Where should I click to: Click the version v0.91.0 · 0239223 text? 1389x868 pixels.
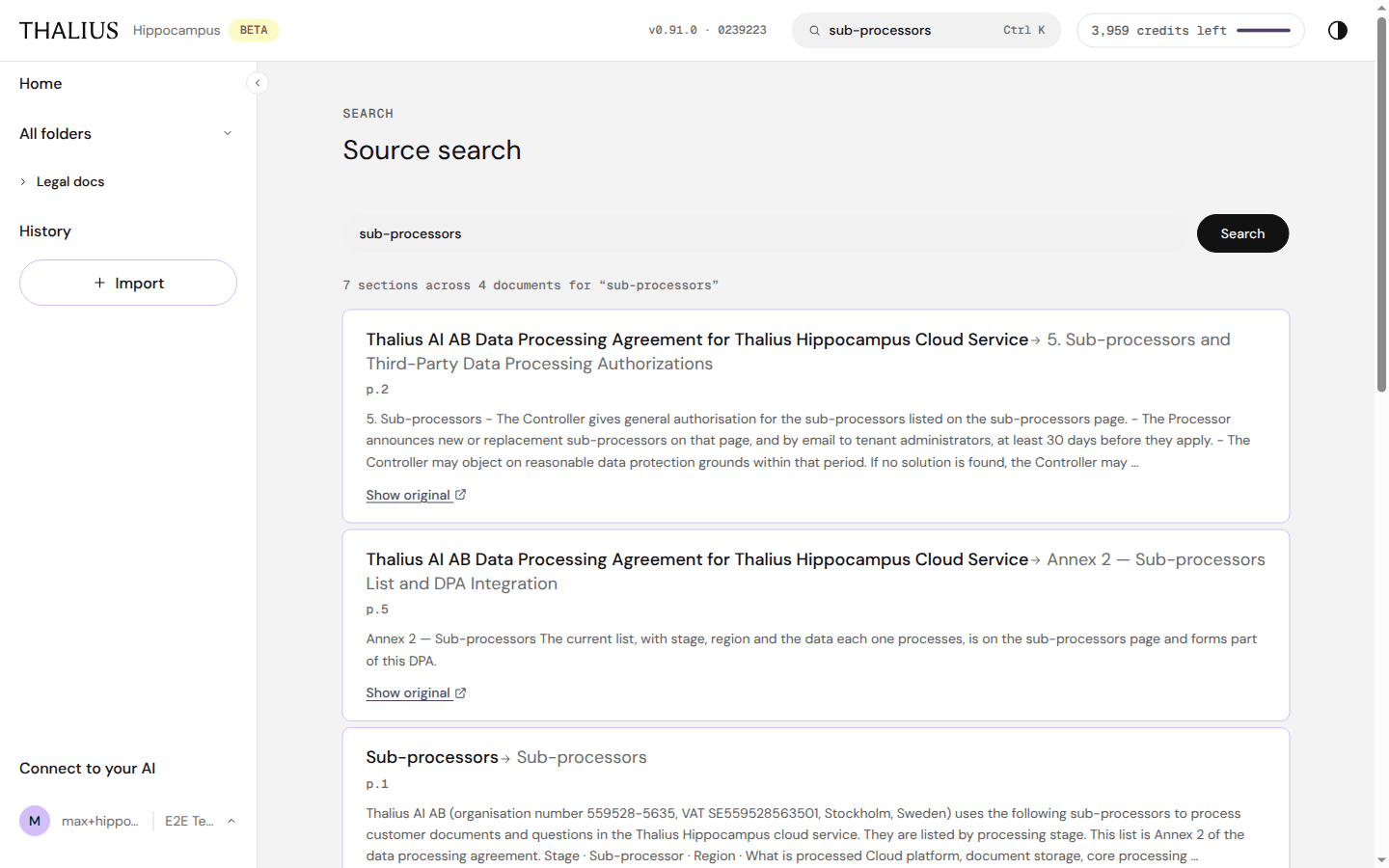pos(707,31)
